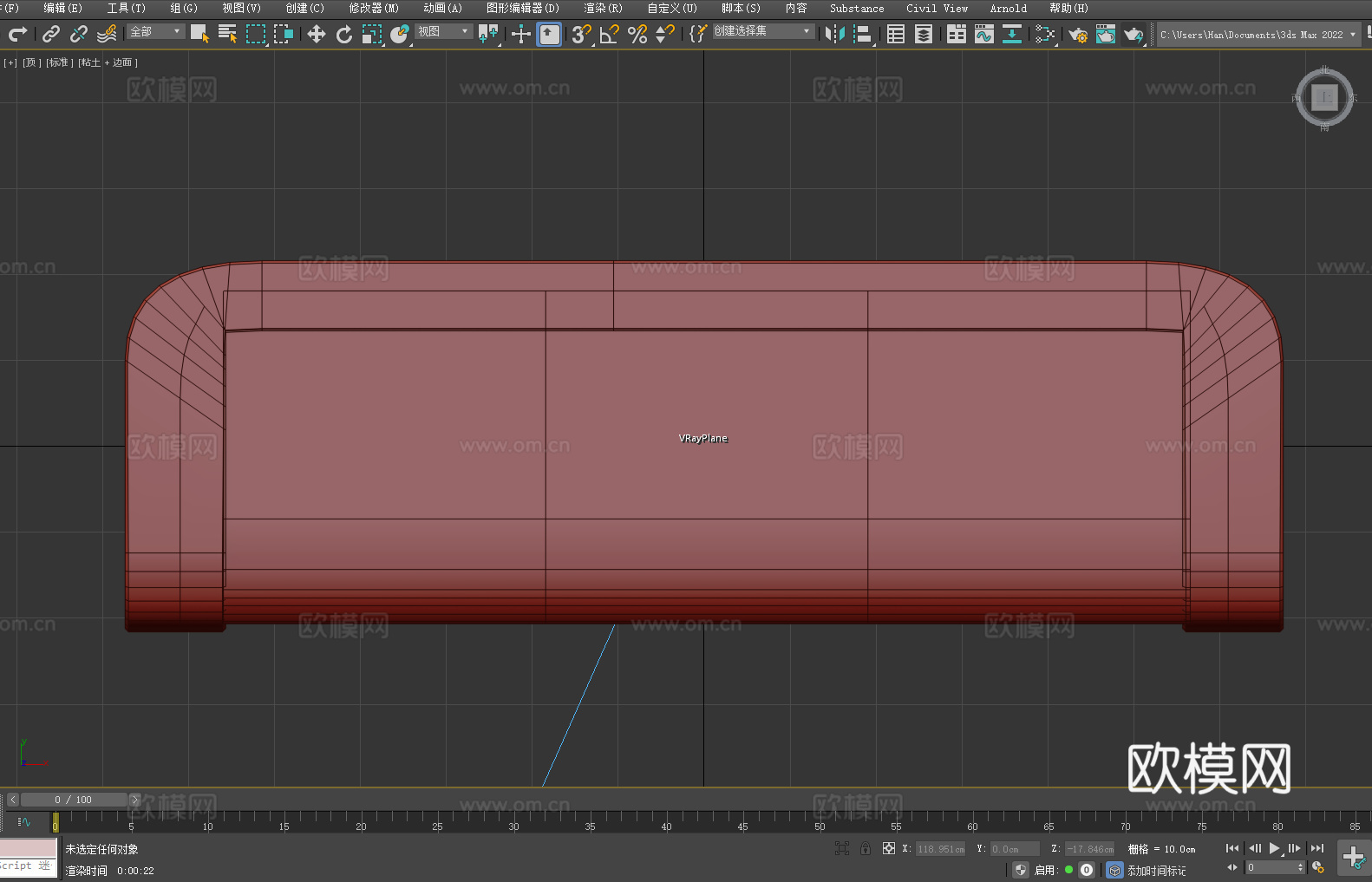Open Render Setup (teapot with gear)
1372x882 pixels.
1078,34
